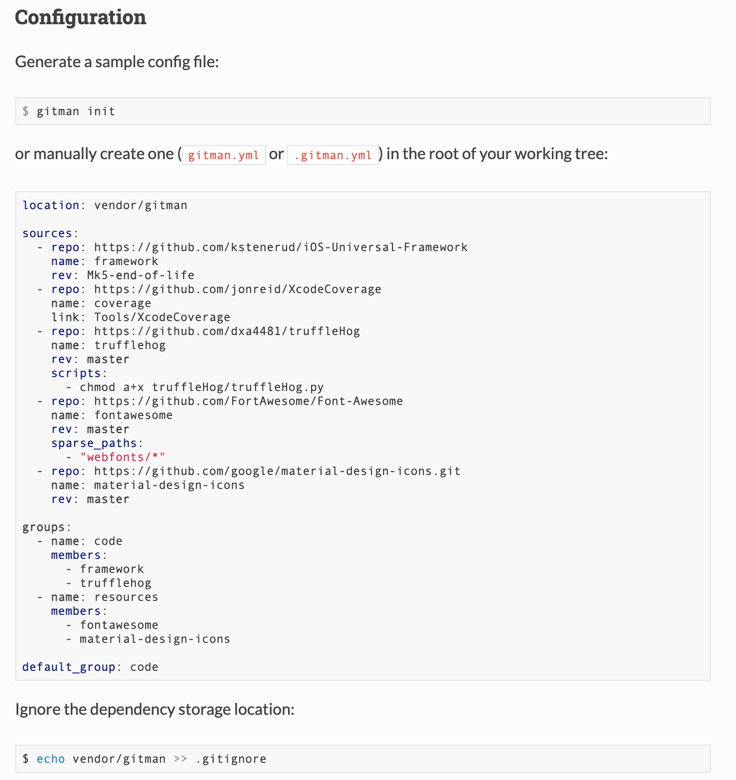Open the dxa4481/truffleHog repo URL
The width and height of the screenshot is (736, 780).
pyautogui.click(x=227, y=331)
